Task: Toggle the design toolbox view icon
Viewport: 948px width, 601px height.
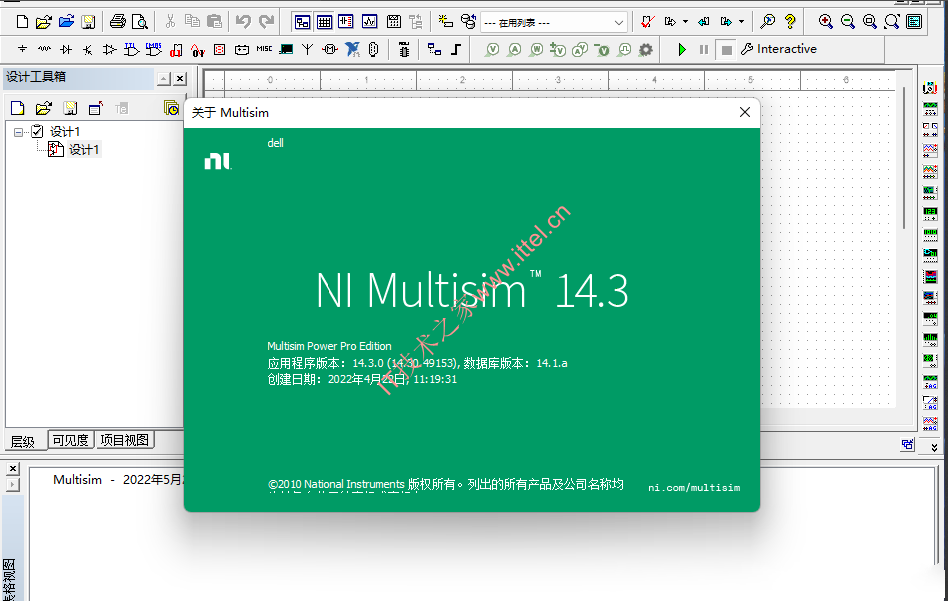Action: pyautogui.click(x=303, y=21)
